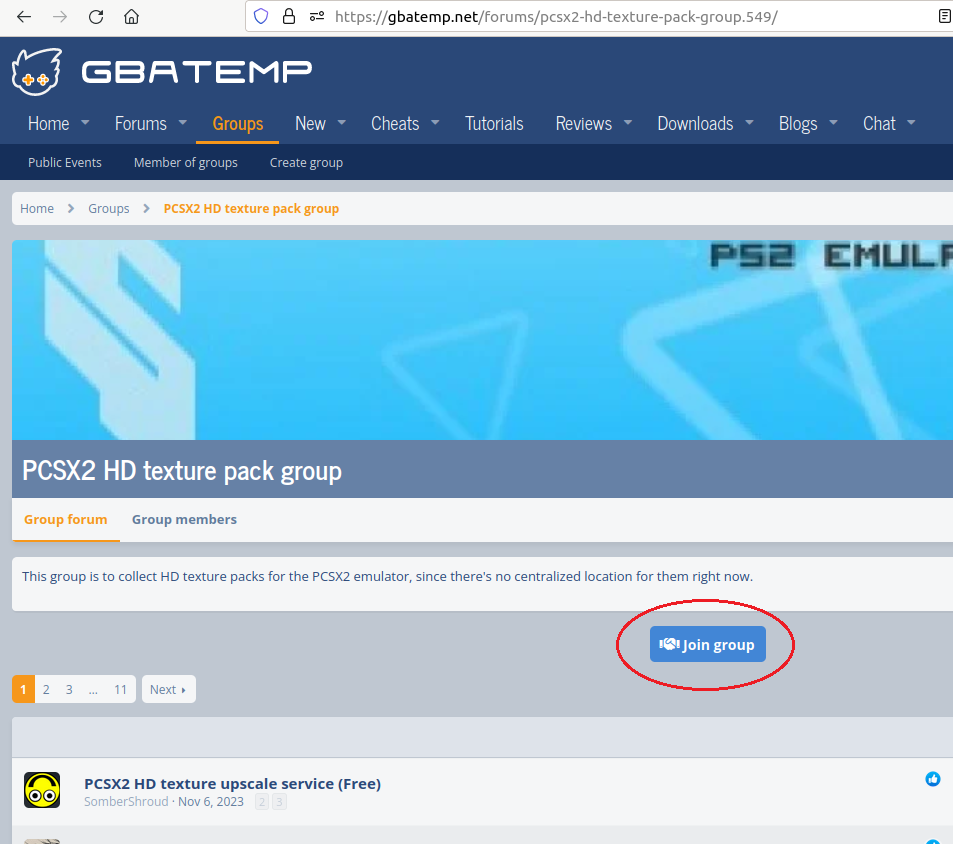Viewport: 953px width, 844px height.
Task: Click the group description text about HD texture packs
Action: (x=387, y=576)
